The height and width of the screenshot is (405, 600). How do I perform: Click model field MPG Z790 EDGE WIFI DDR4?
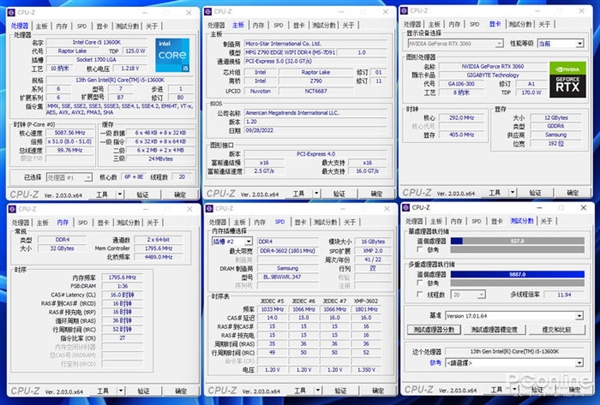coord(290,52)
